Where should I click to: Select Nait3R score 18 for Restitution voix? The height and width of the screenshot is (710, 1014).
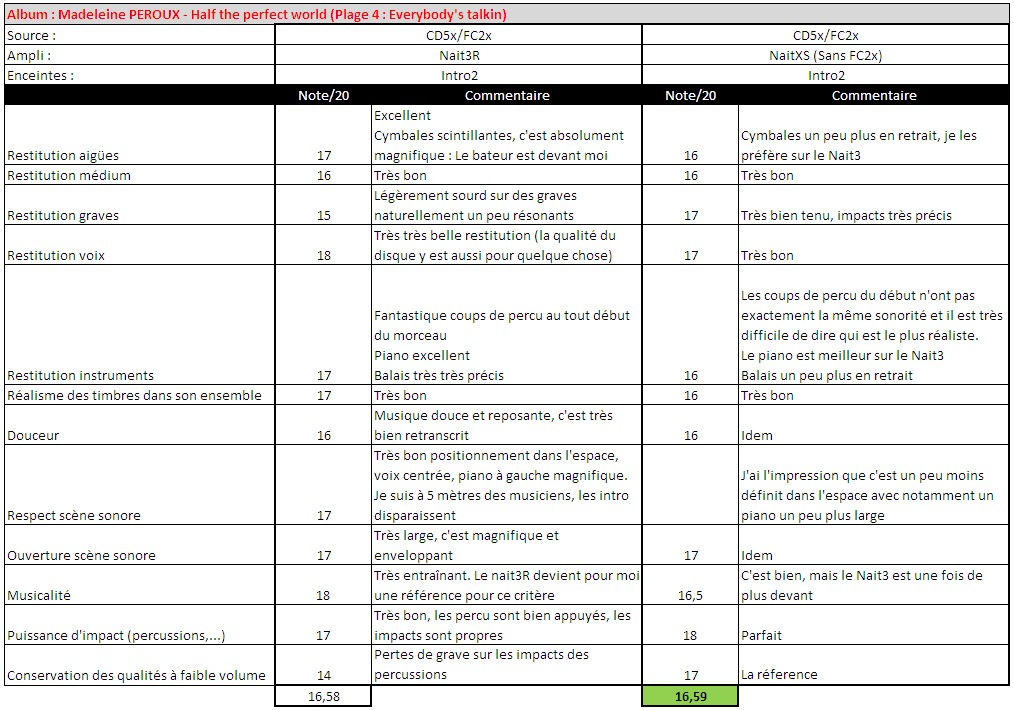[323, 244]
